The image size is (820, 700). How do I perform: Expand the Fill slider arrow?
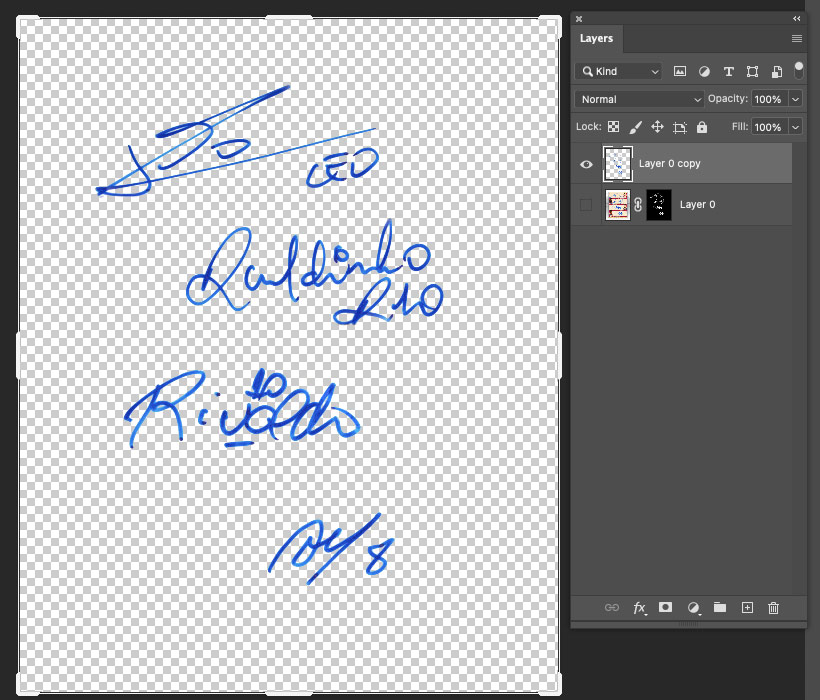point(795,127)
